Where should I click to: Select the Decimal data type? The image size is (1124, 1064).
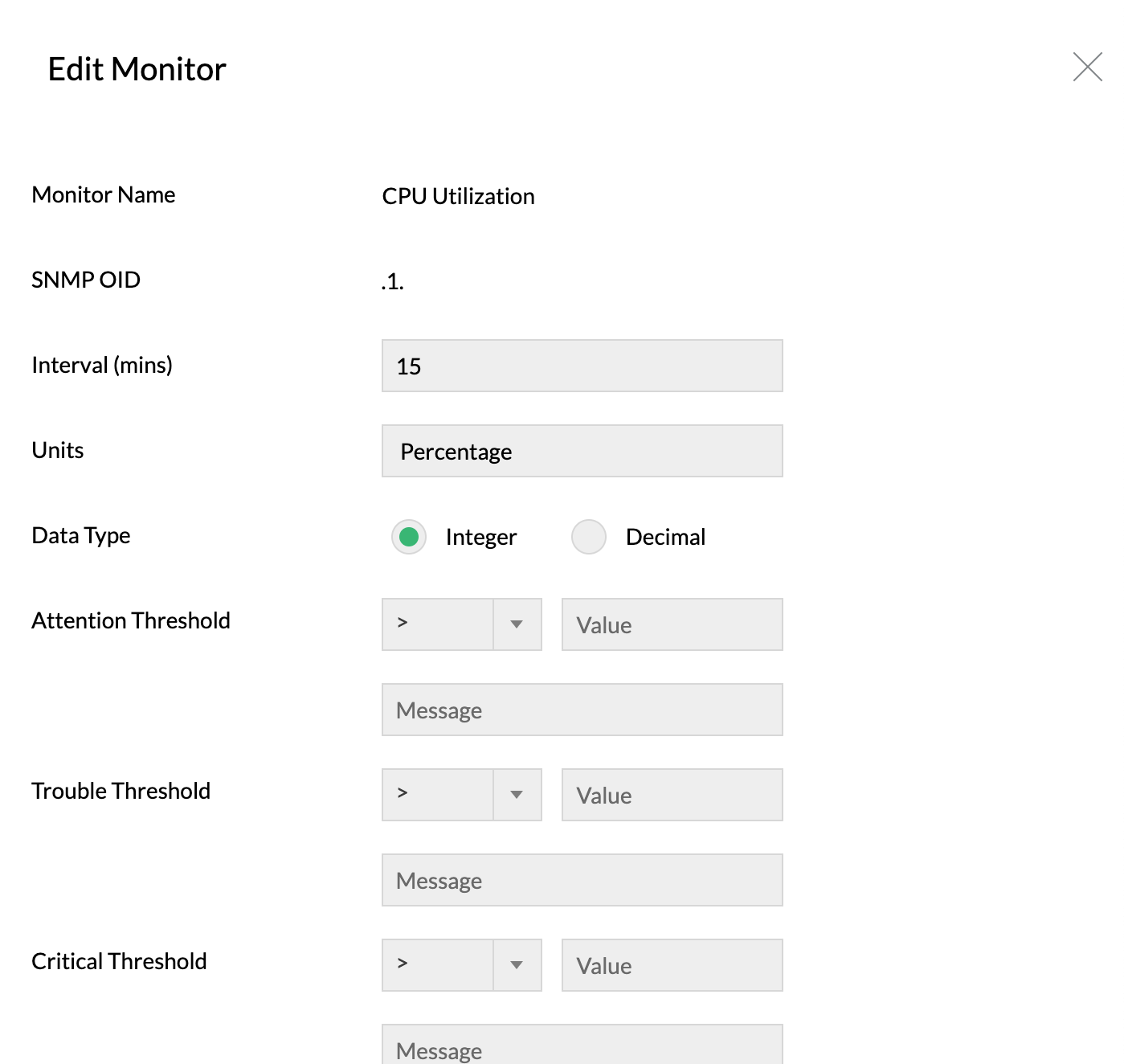pos(589,537)
